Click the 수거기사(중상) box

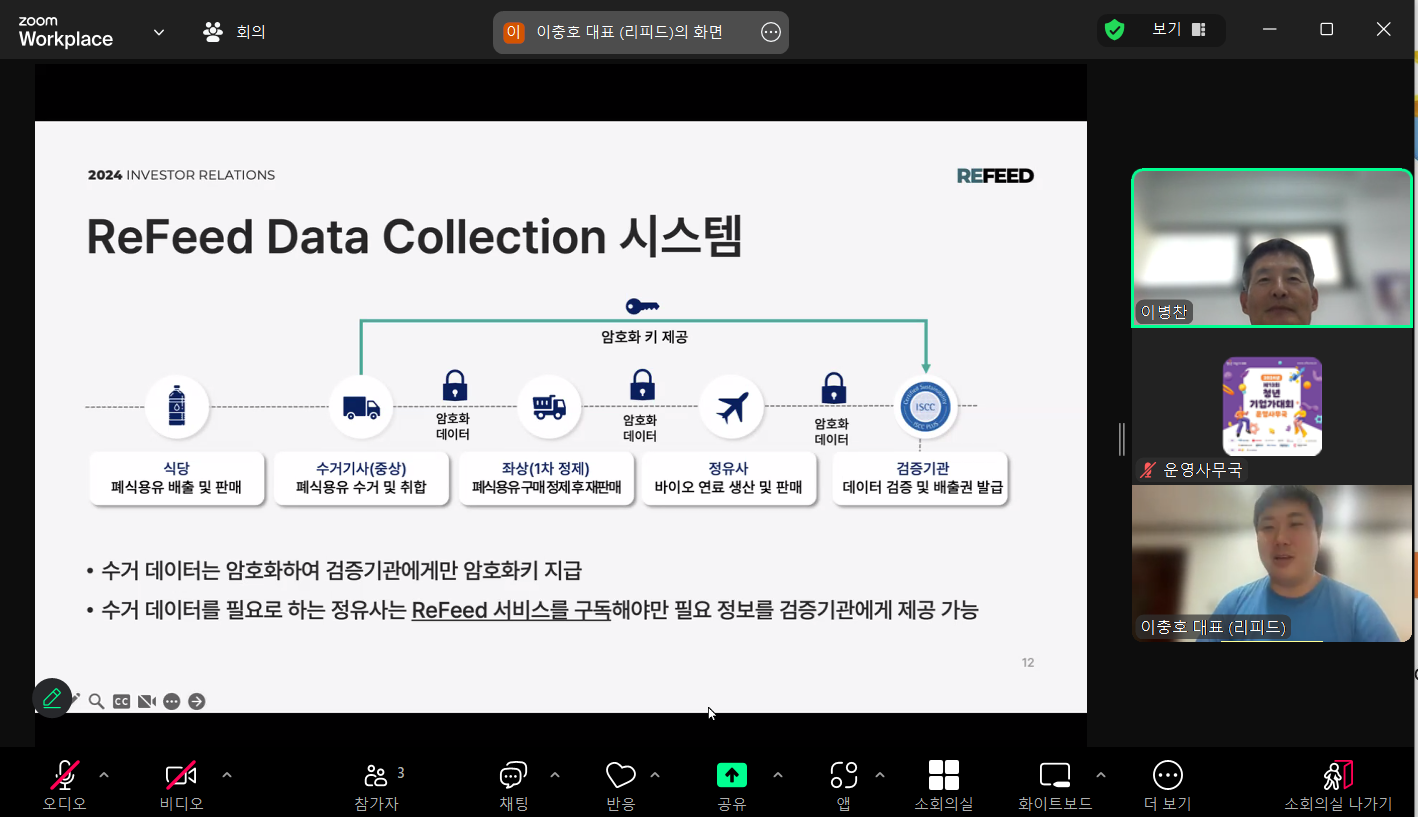pos(361,478)
